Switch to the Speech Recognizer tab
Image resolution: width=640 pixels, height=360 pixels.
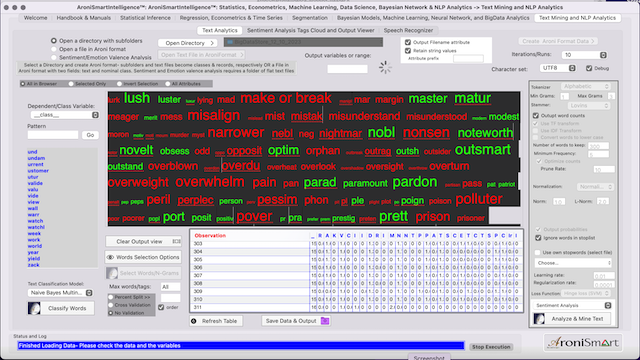click(x=408, y=30)
